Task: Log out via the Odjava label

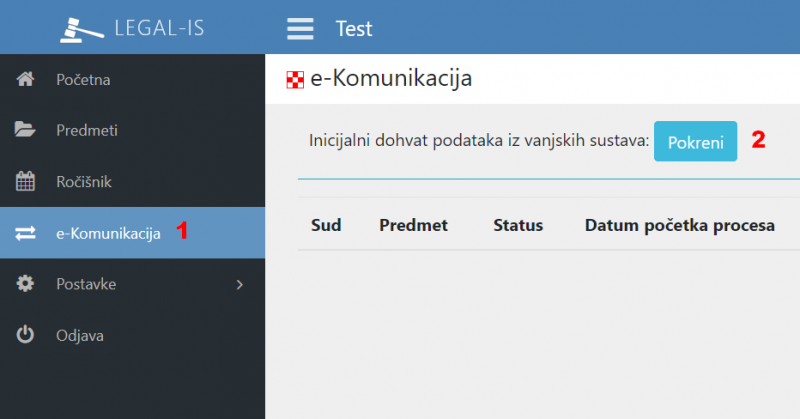Action: 79,336
